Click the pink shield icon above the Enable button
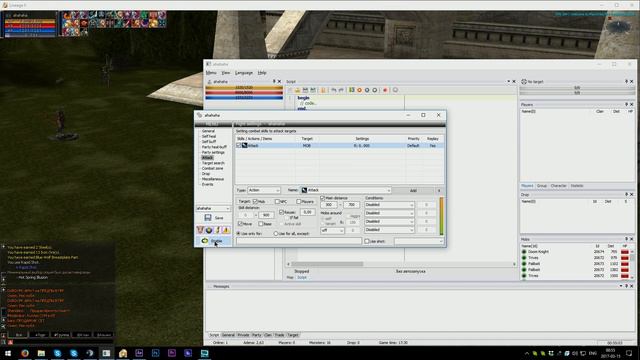 tap(200, 230)
